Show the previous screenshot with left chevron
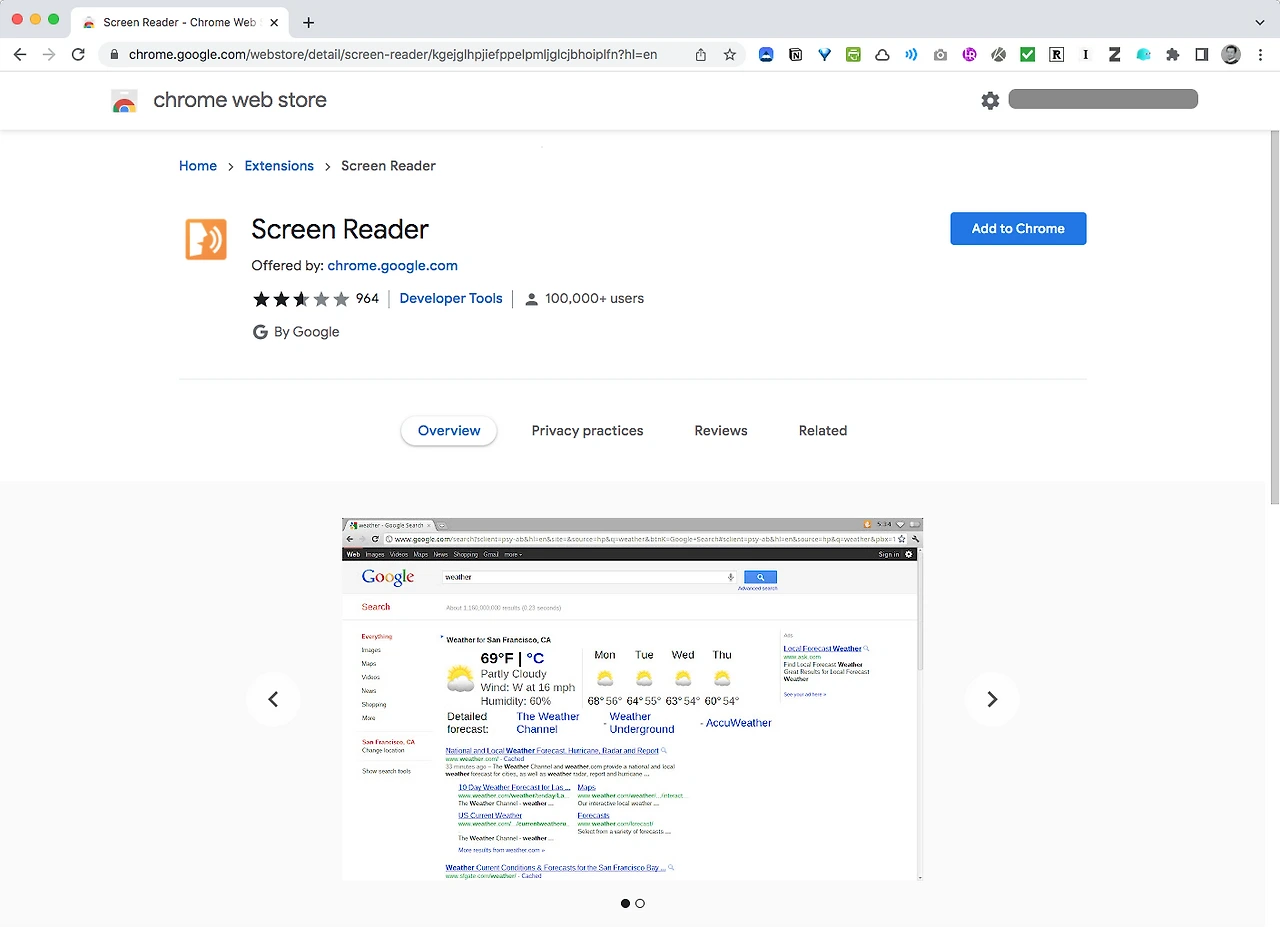This screenshot has width=1280, height=946. 273,699
